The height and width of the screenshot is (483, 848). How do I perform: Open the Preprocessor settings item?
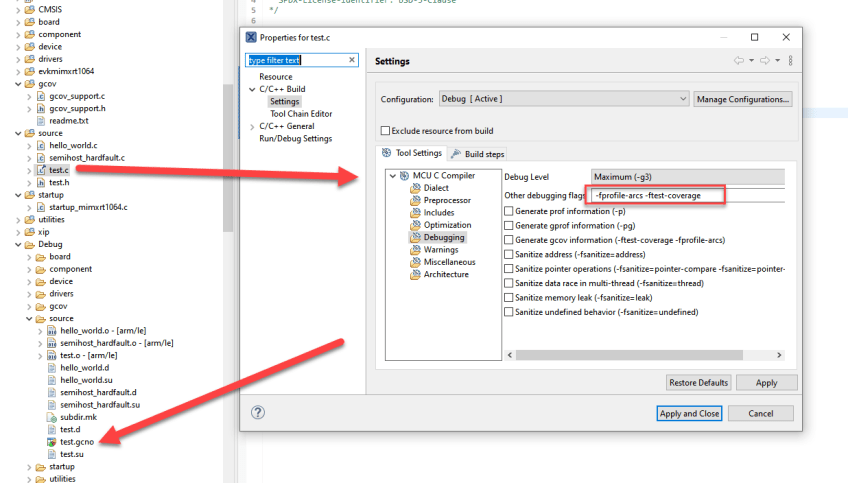(x=446, y=200)
